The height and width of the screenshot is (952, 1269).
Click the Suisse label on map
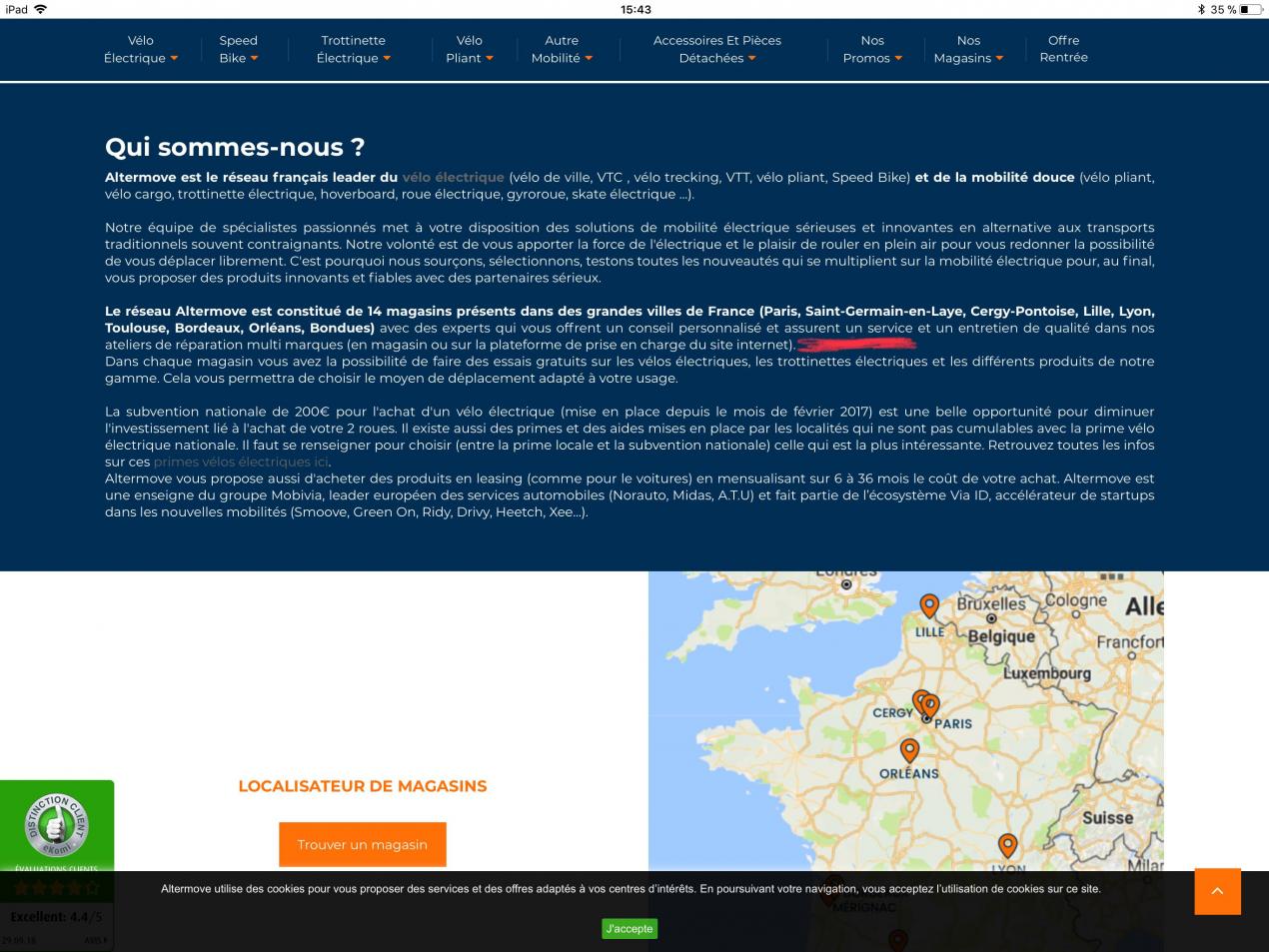click(x=1108, y=818)
